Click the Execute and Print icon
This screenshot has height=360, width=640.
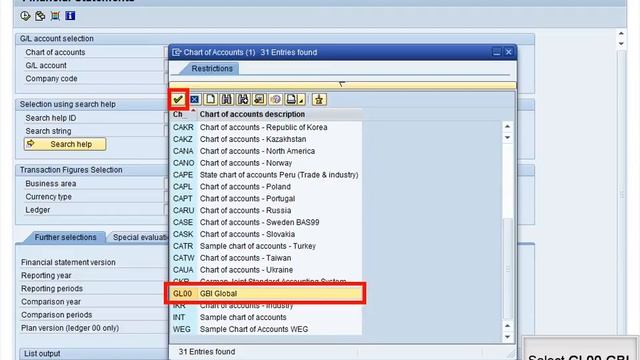pyautogui.click(x=40, y=16)
